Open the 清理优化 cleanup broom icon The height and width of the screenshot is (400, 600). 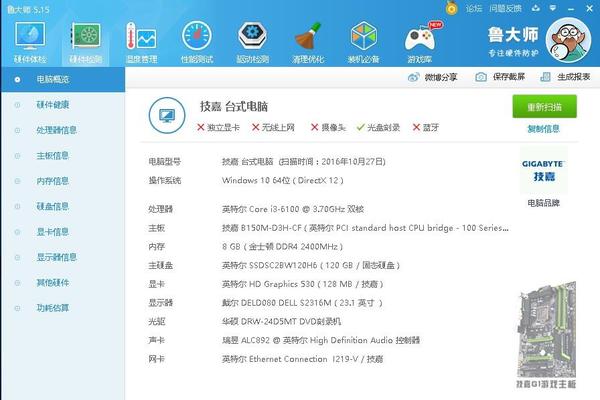pos(308,42)
